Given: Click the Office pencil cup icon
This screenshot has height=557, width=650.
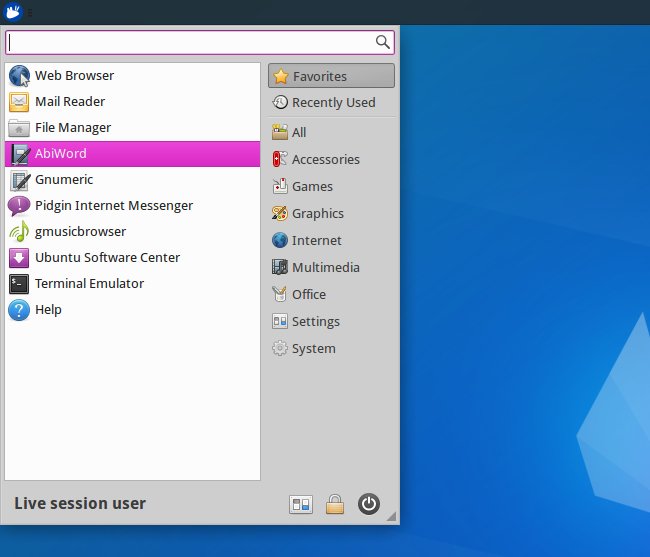Looking at the screenshot, I should 280,294.
